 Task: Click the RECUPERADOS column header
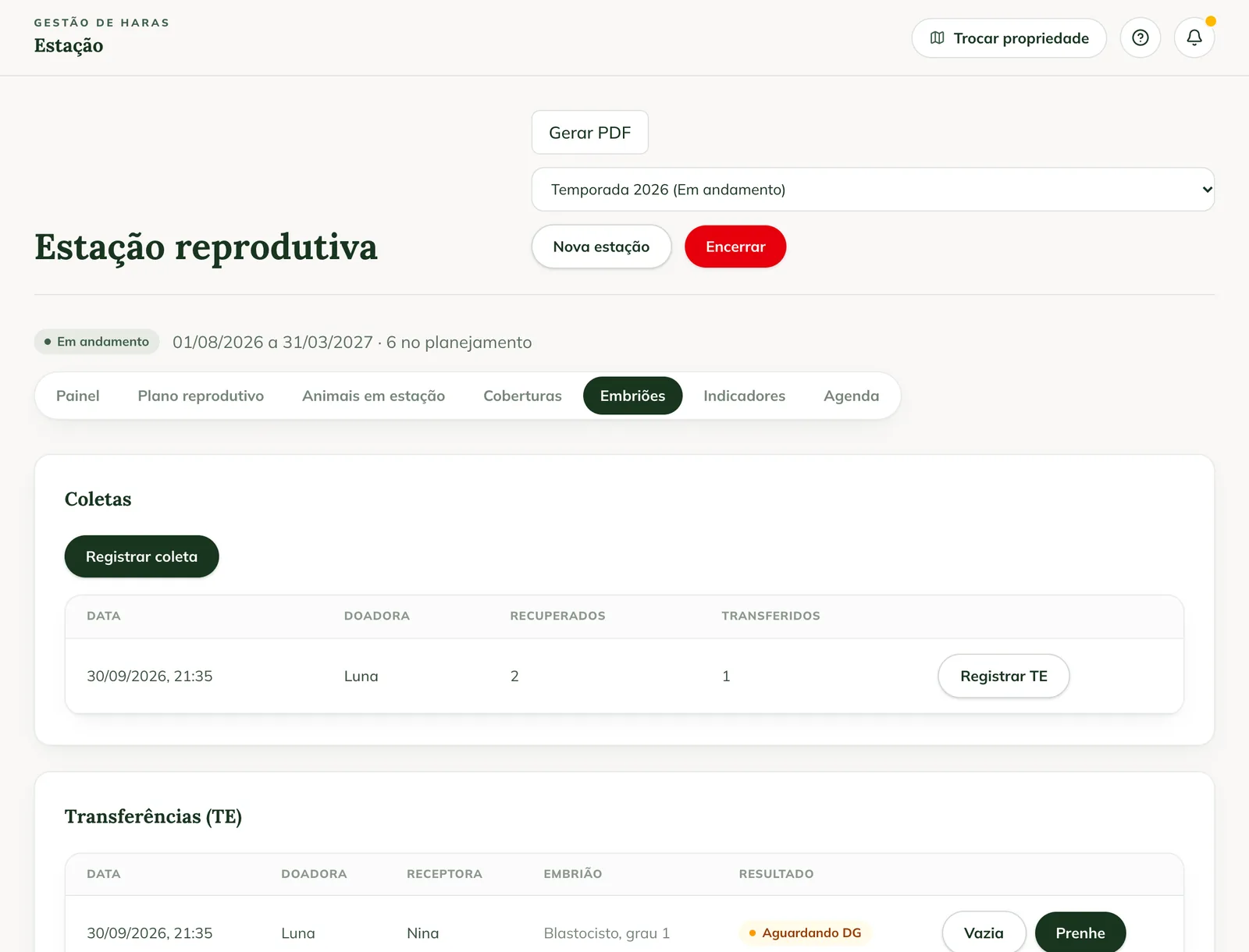click(x=557, y=616)
